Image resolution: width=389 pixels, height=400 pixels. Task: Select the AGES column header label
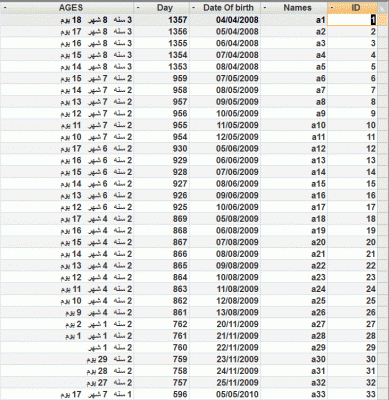pos(71,8)
